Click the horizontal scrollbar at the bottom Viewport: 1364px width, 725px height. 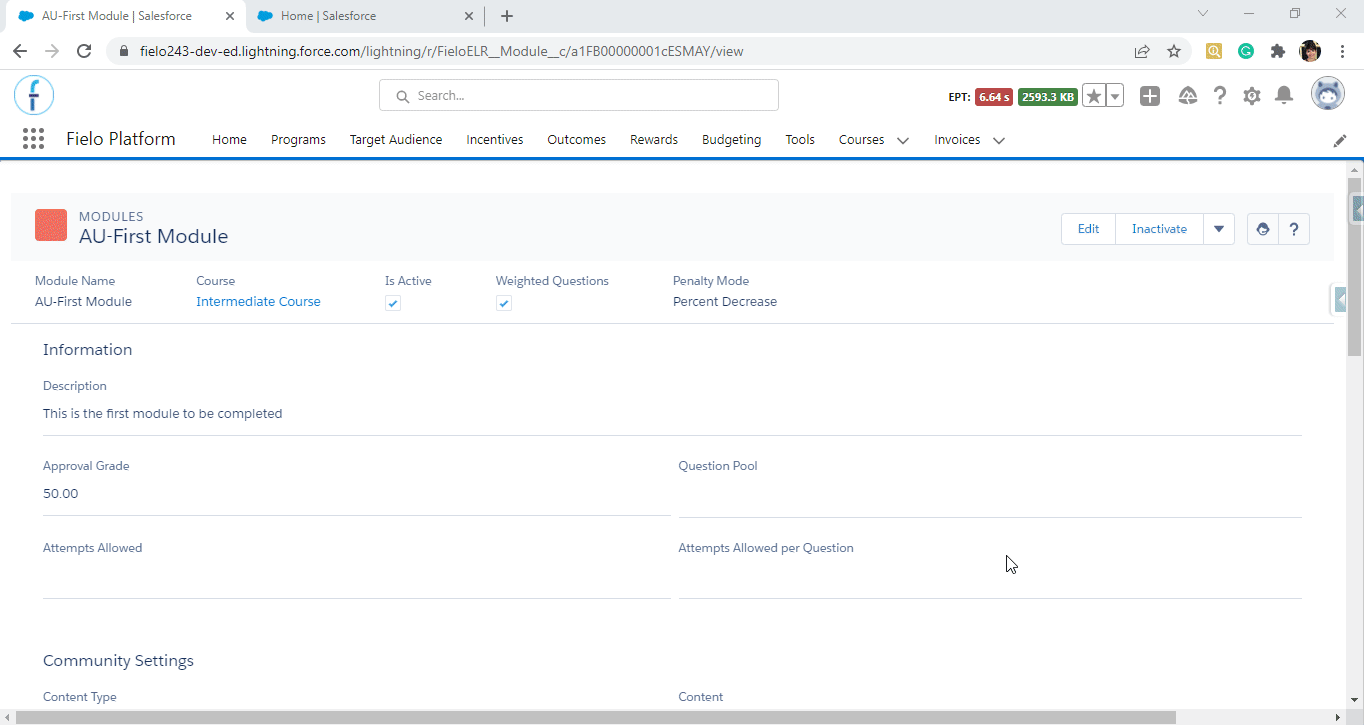point(596,717)
